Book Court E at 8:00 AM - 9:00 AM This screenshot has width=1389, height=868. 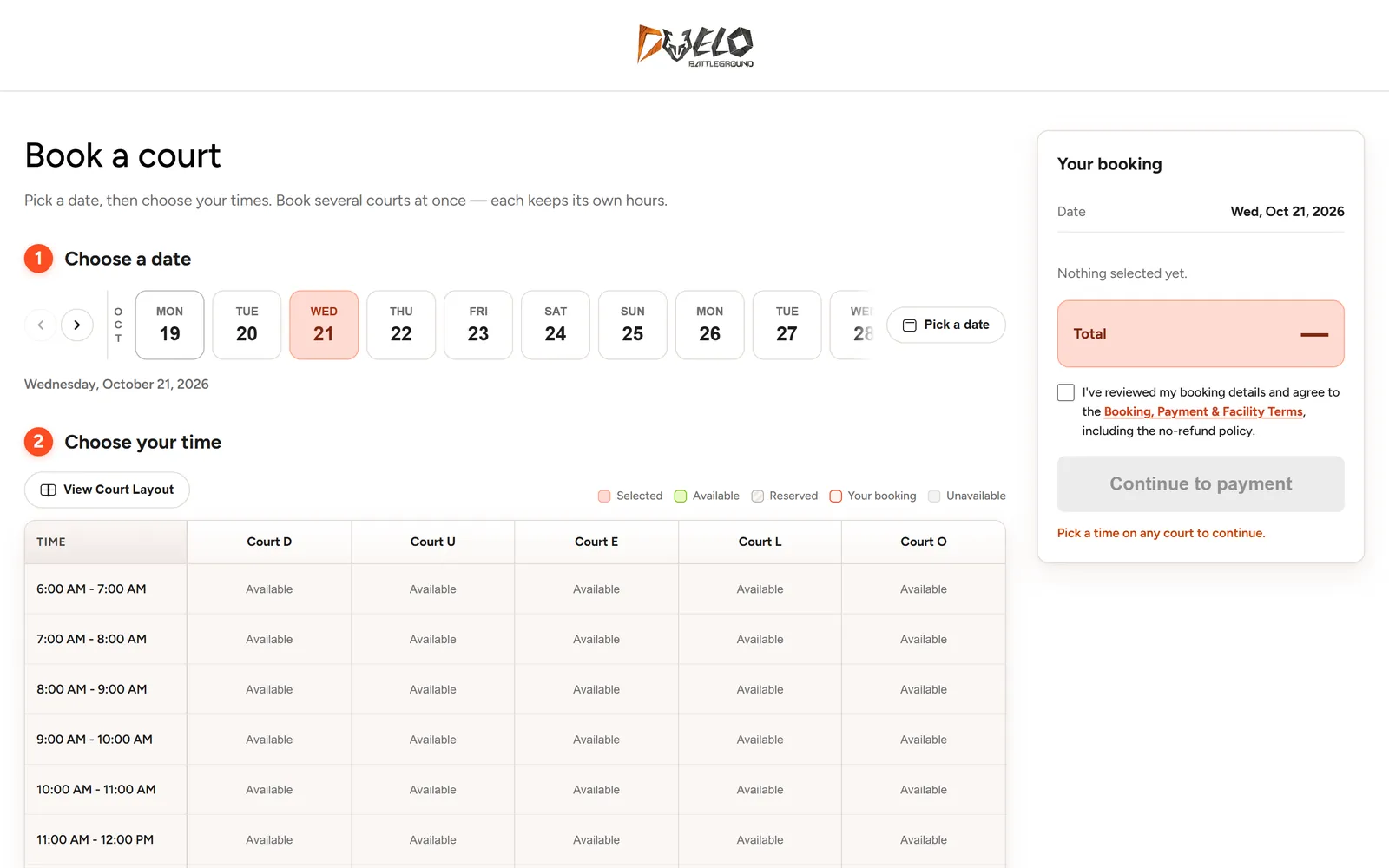point(596,690)
